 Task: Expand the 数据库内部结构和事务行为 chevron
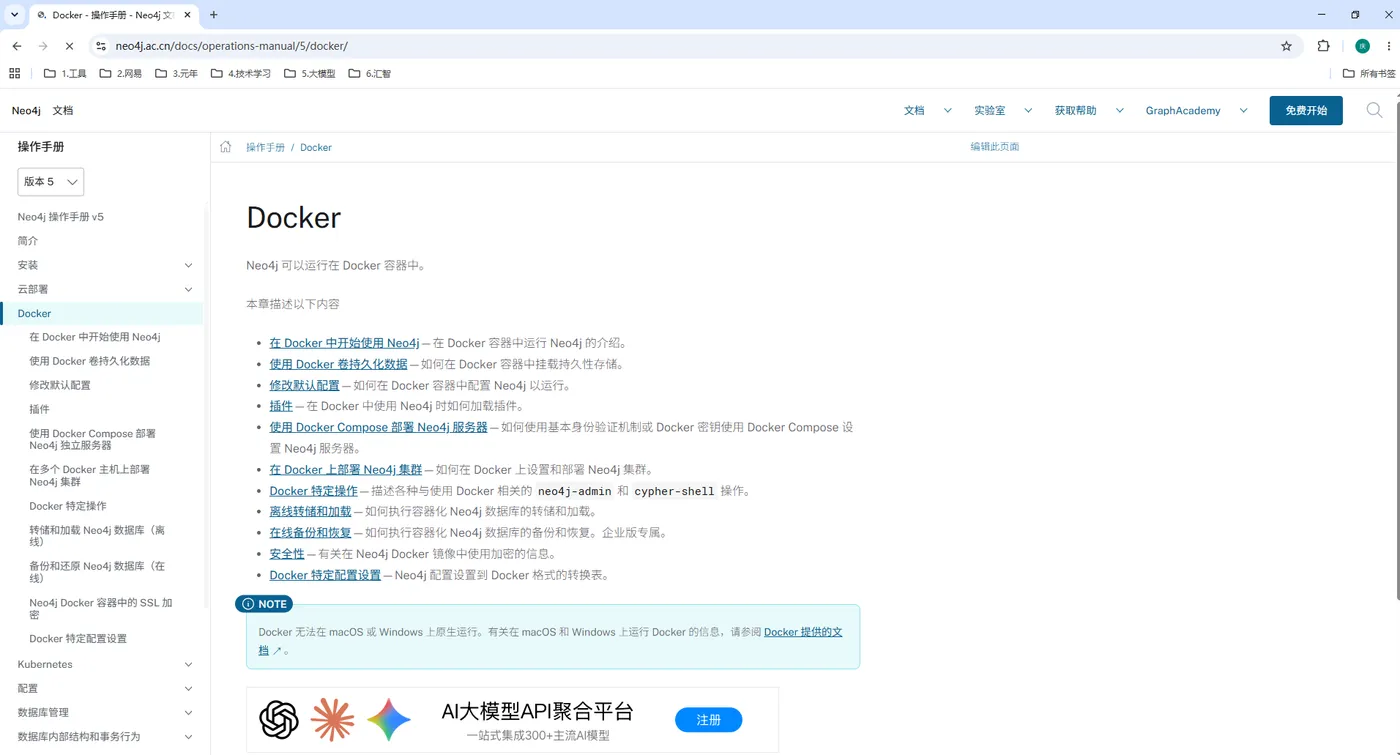click(x=189, y=736)
